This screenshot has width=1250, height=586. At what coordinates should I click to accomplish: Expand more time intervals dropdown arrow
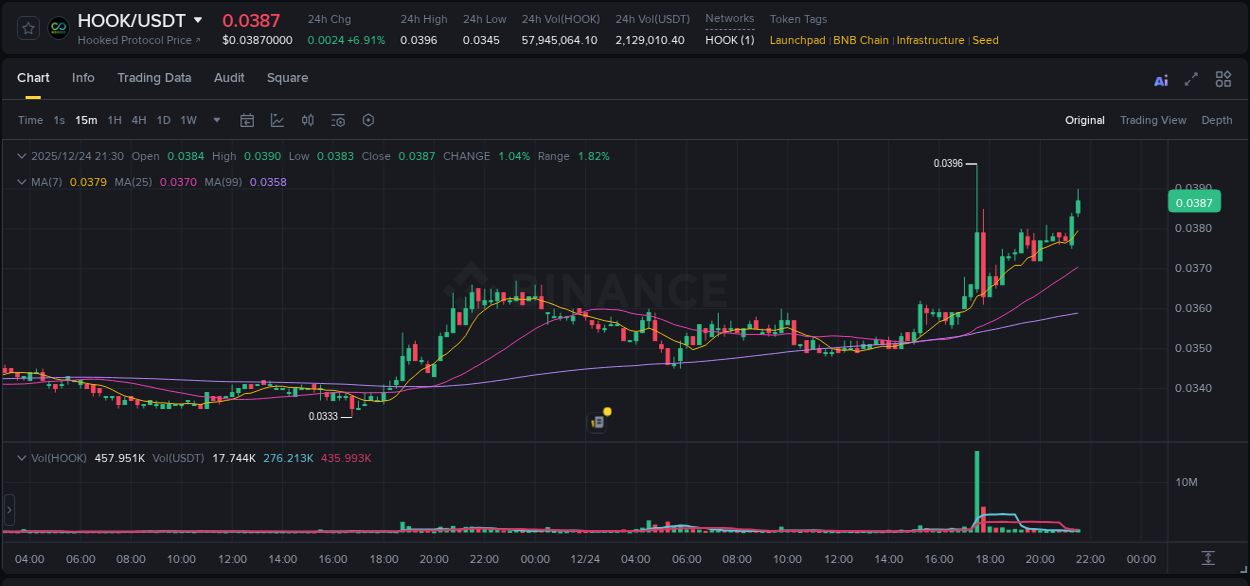pos(216,120)
